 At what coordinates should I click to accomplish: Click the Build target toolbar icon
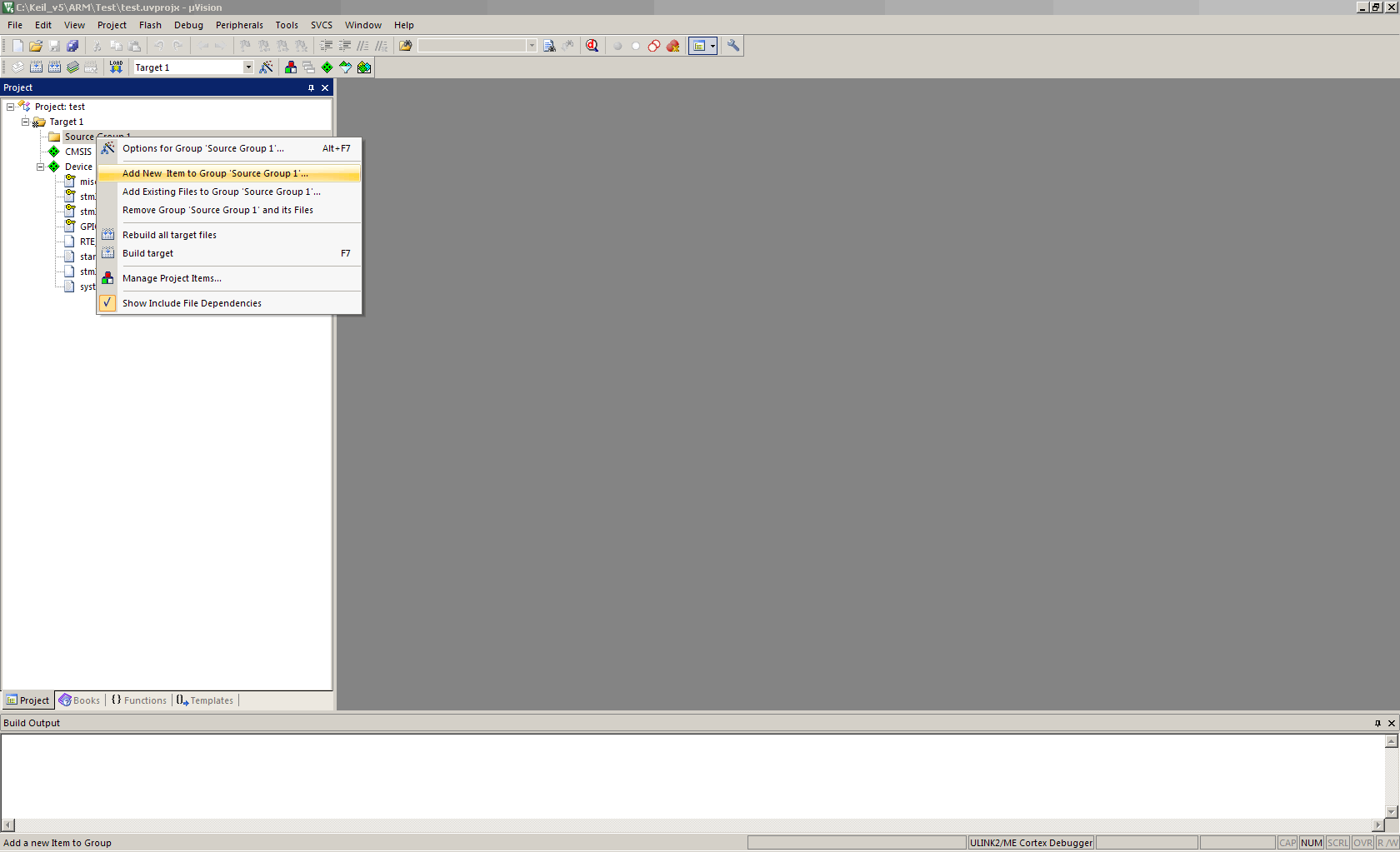(36, 67)
